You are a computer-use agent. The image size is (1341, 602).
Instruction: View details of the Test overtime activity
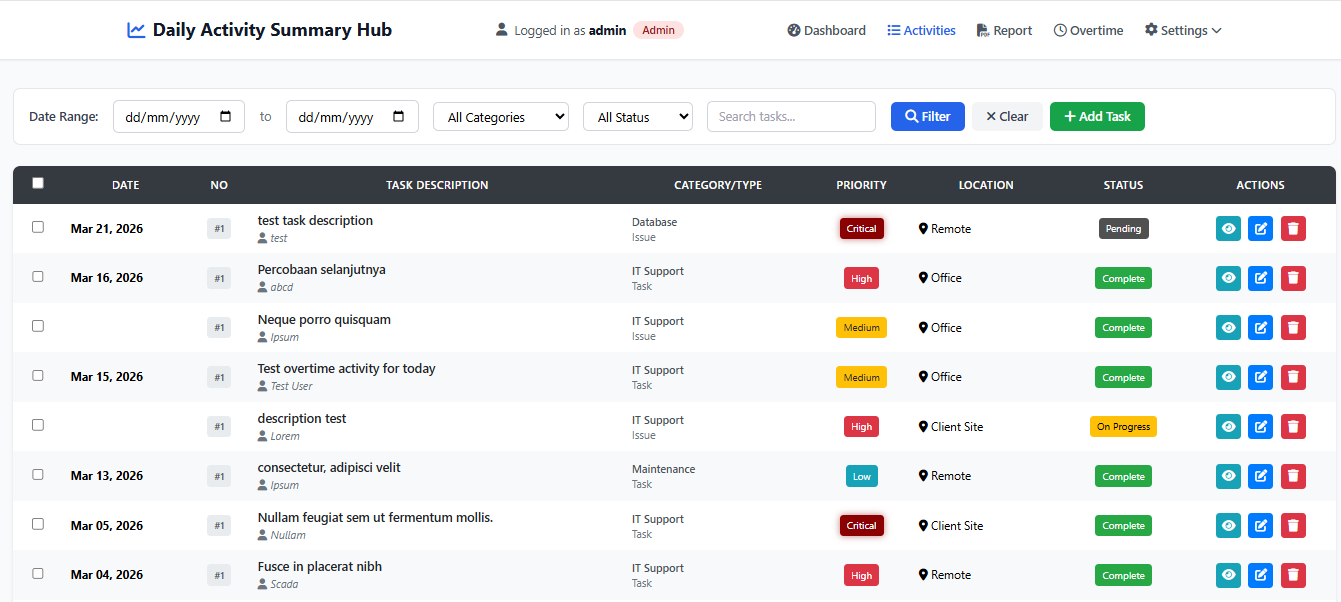tap(1228, 377)
